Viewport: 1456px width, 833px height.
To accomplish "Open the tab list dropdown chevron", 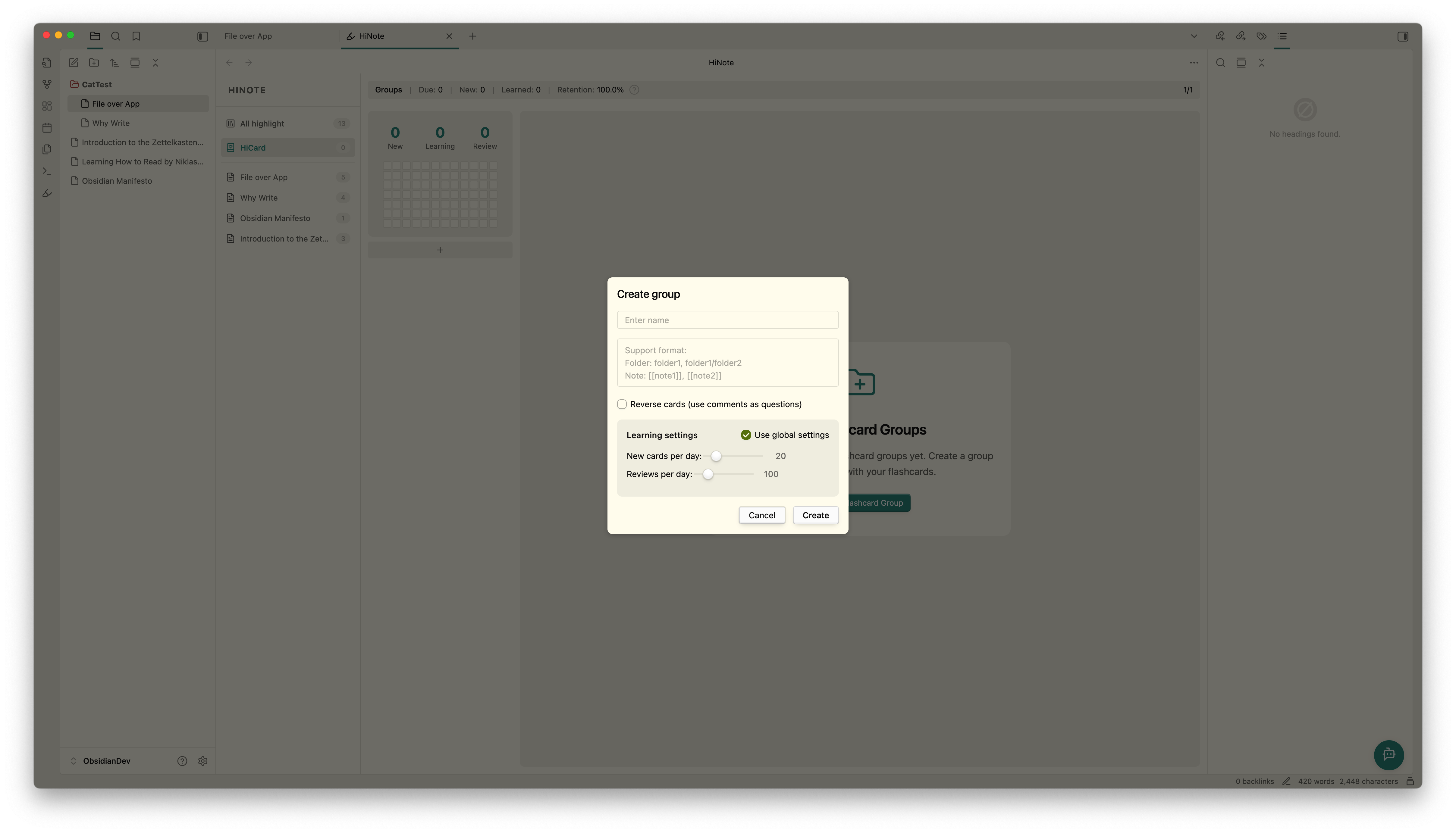I will pyautogui.click(x=1194, y=36).
